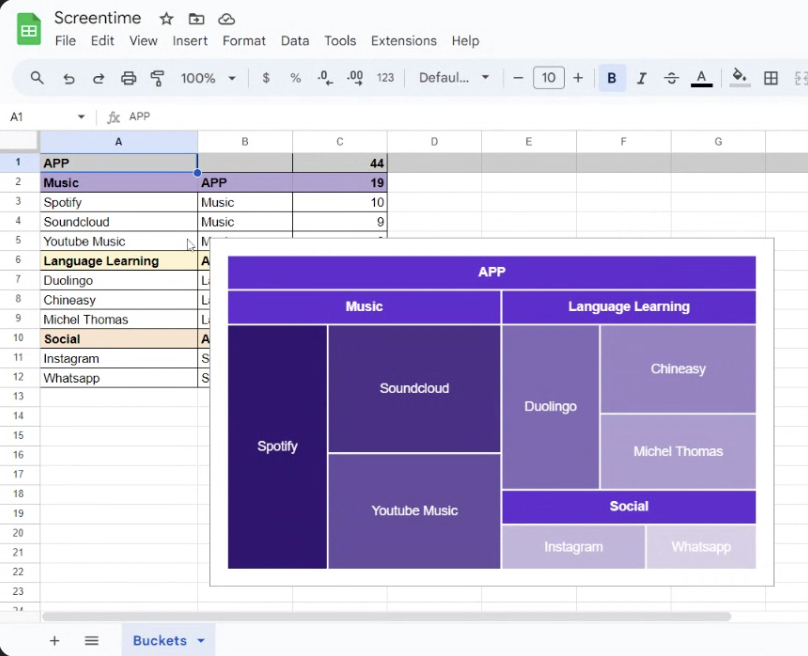Open the Default font dropdown
808x656 pixels.
tap(453, 78)
